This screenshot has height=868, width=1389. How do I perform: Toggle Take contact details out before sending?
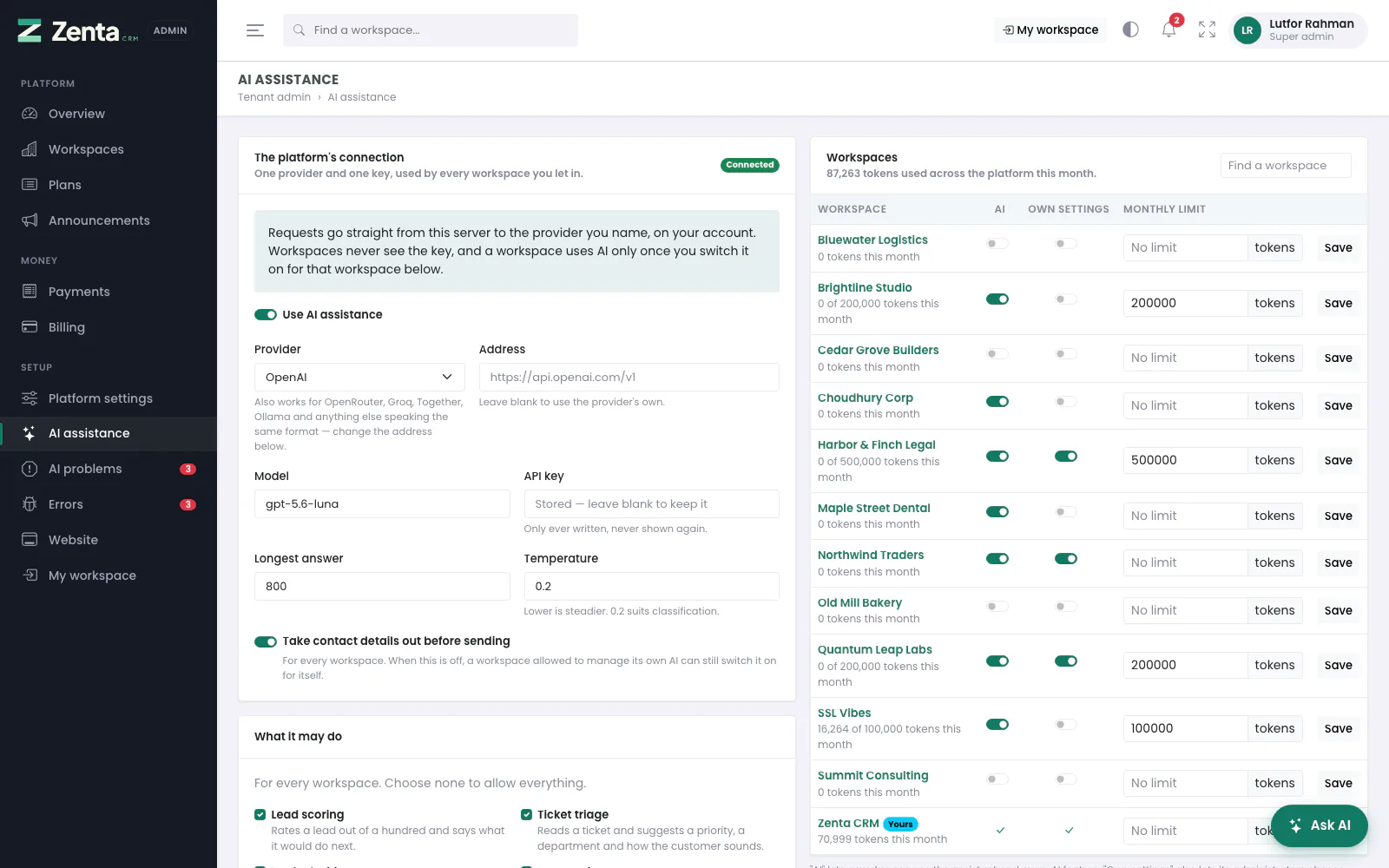pos(266,641)
